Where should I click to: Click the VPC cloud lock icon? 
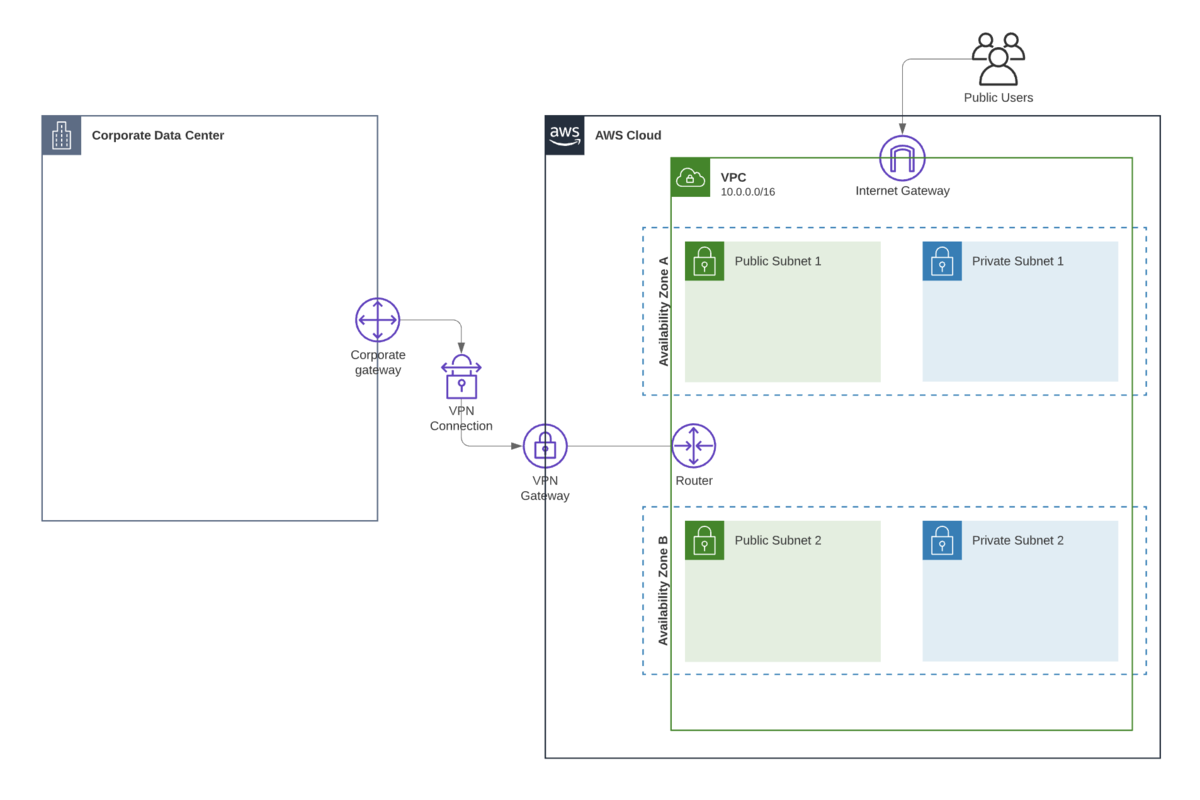pyautogui.click(x=690, y=178)
